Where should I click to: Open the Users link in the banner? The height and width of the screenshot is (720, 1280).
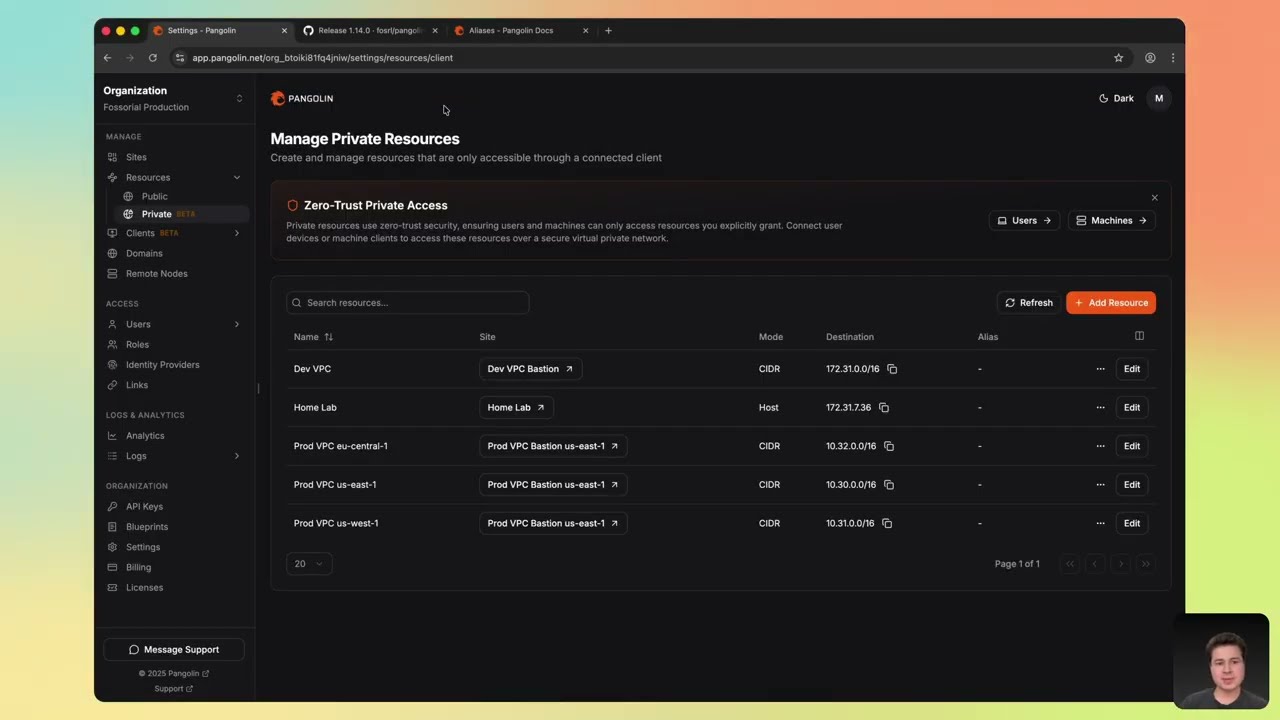pyautogui.click(x=1024, y=221)
